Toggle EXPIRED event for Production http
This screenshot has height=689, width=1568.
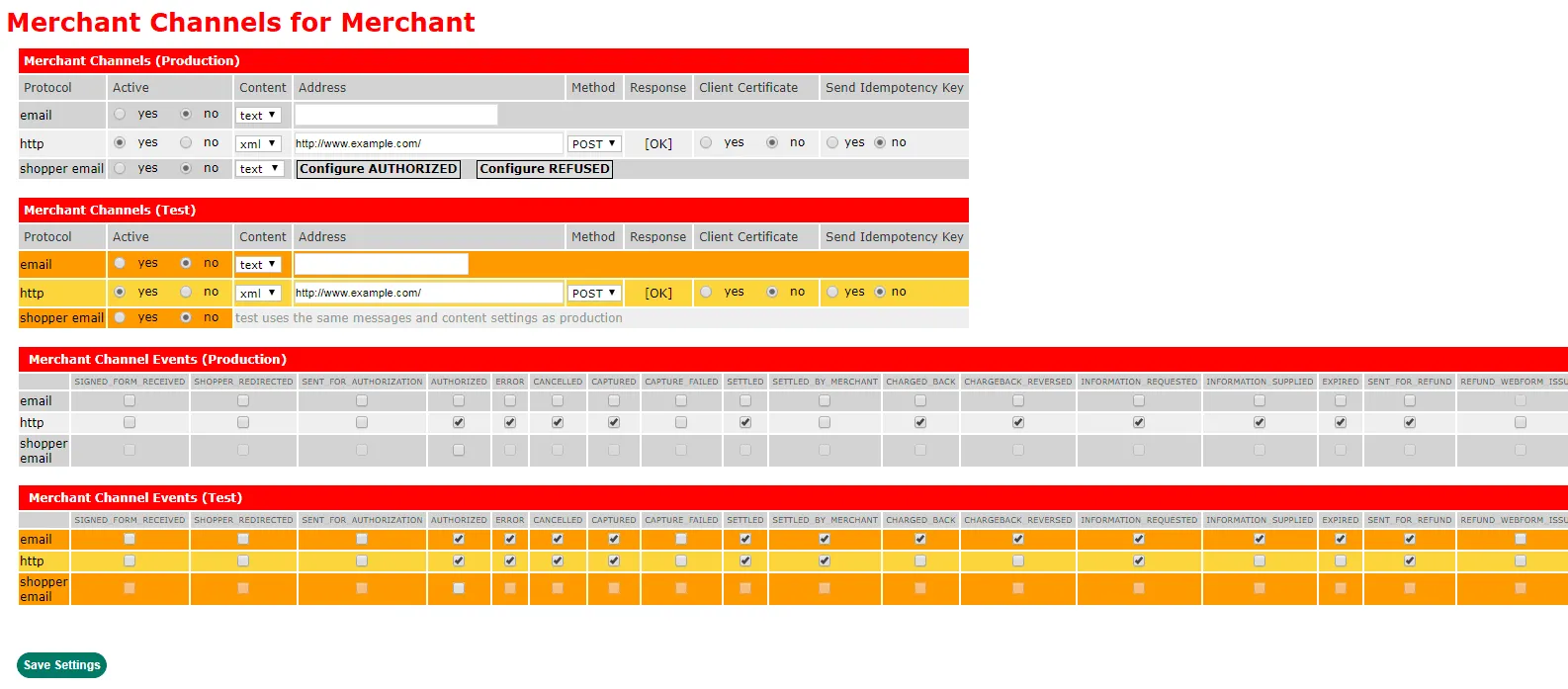[x=1341, y=422]
